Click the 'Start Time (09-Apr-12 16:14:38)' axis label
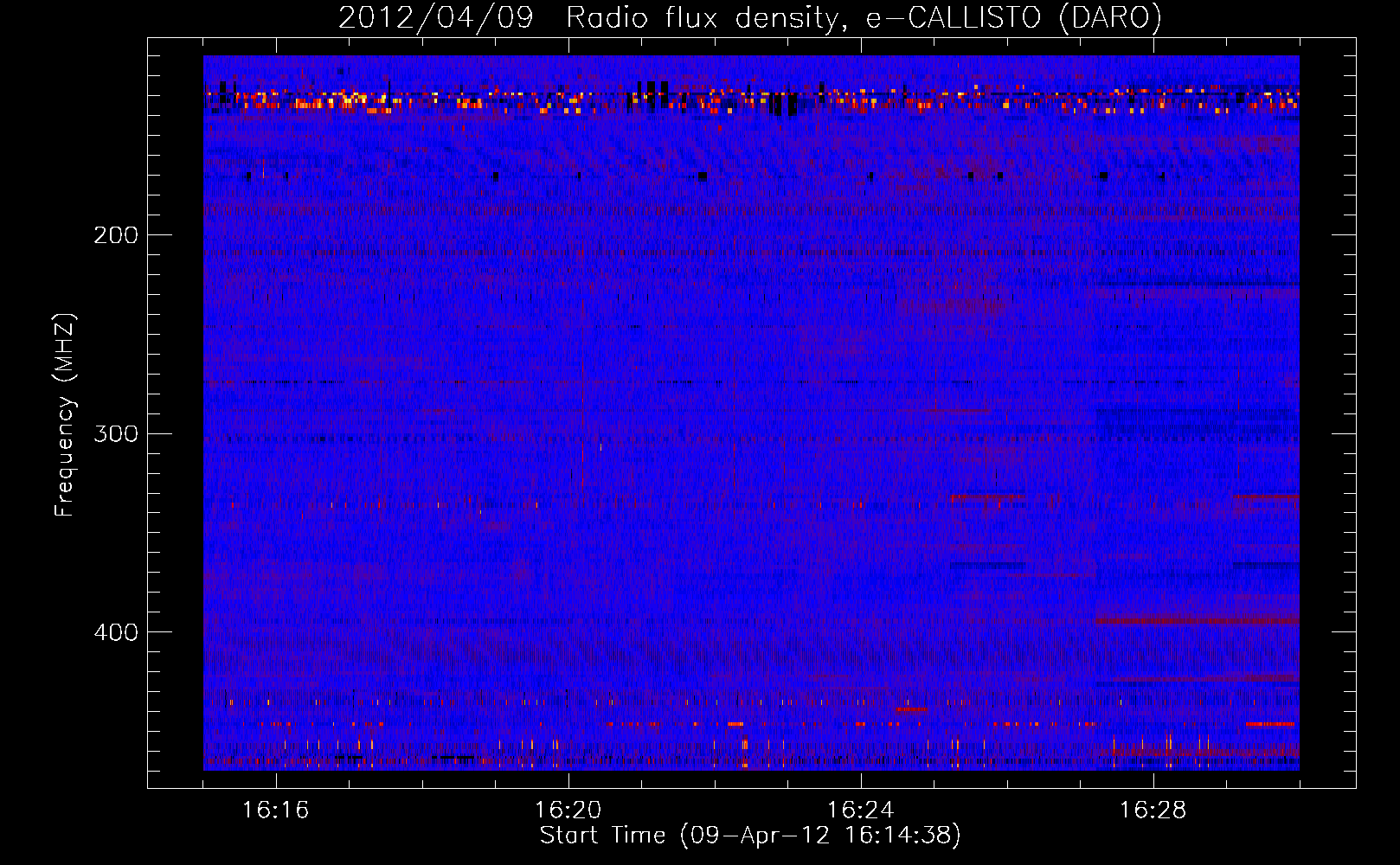 click(x=750, y=836)
